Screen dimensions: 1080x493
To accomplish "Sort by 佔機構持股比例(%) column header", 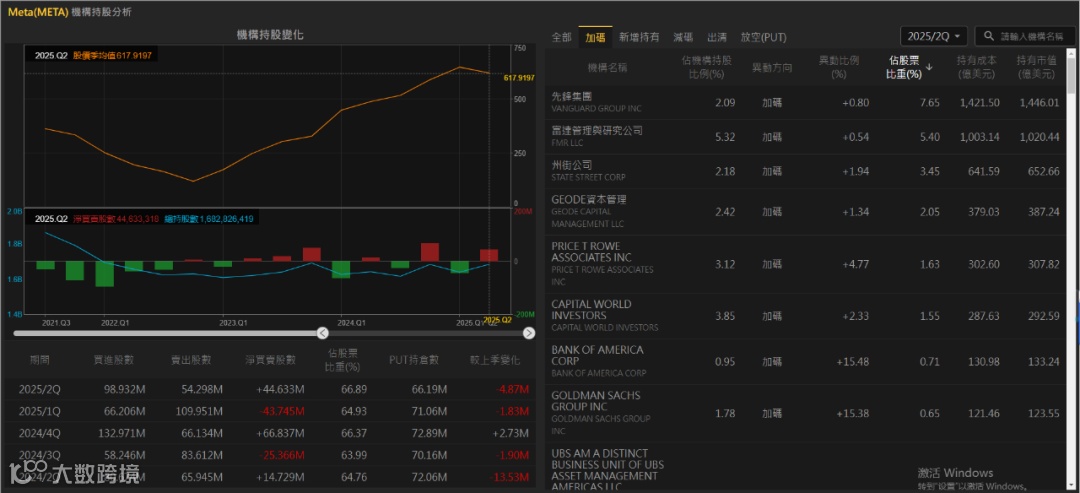I will tap(707, 67).
